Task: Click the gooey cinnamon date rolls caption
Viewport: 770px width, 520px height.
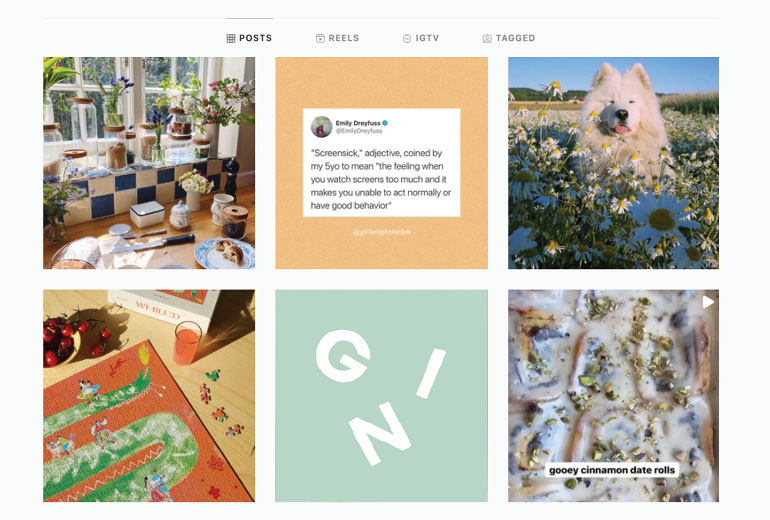Action: coord(612,470)
